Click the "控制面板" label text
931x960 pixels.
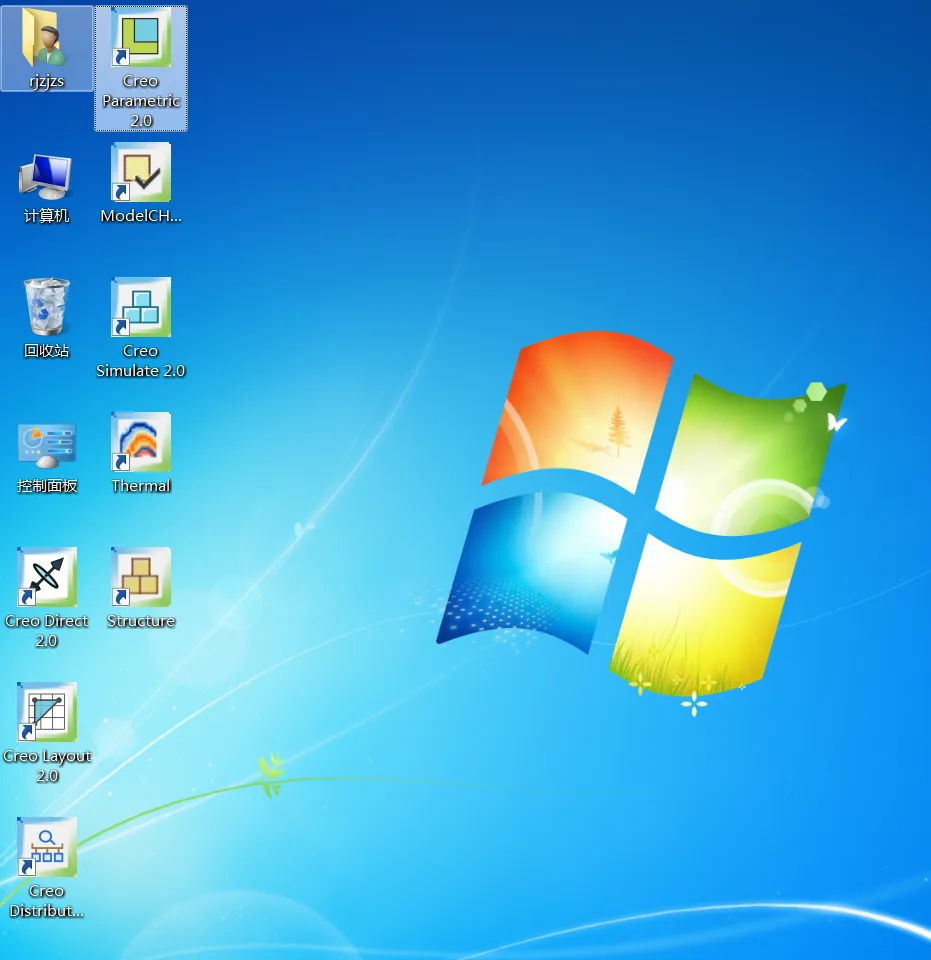(47, 486)
